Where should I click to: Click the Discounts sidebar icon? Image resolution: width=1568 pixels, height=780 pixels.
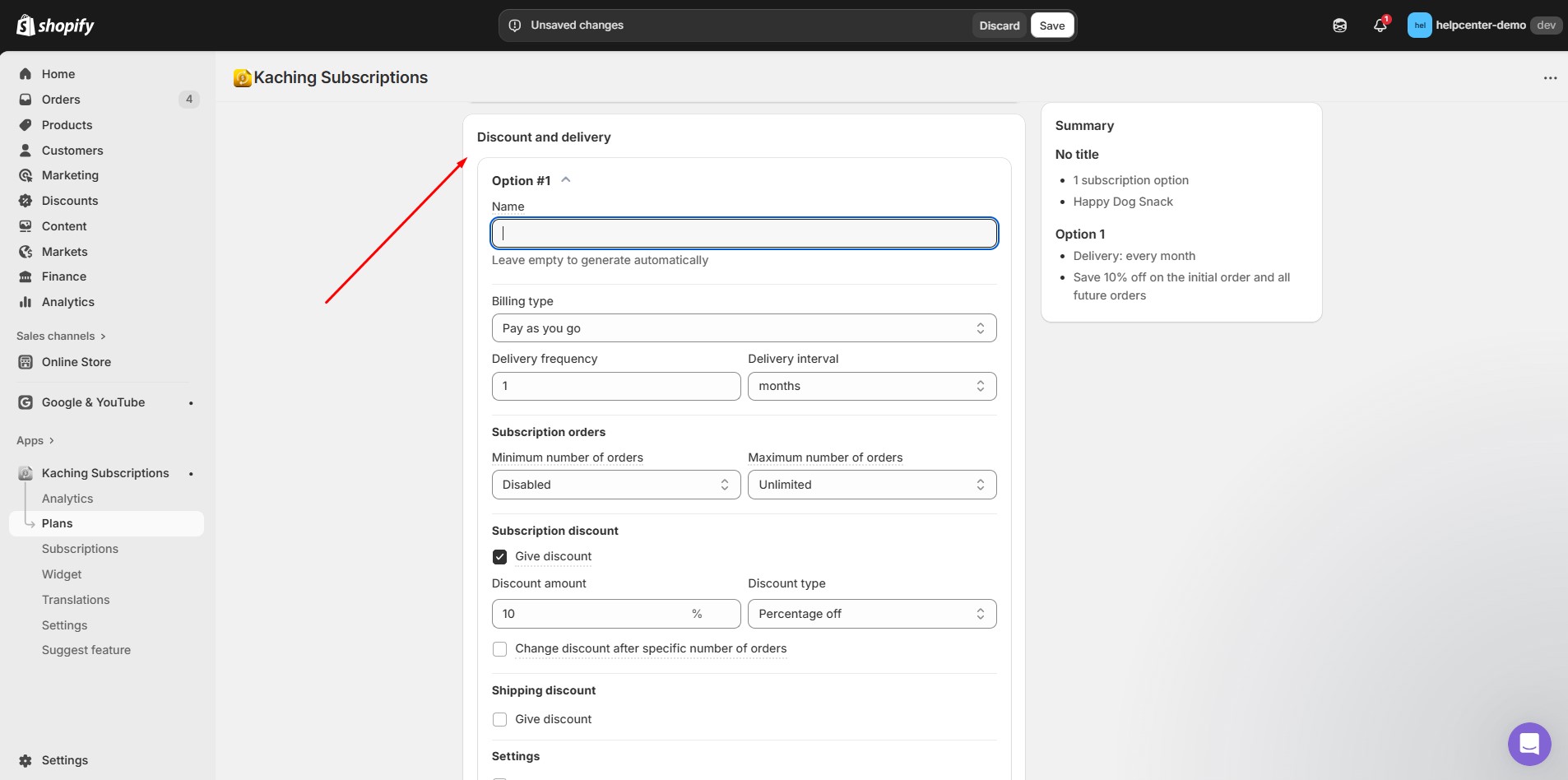(26, 201)
